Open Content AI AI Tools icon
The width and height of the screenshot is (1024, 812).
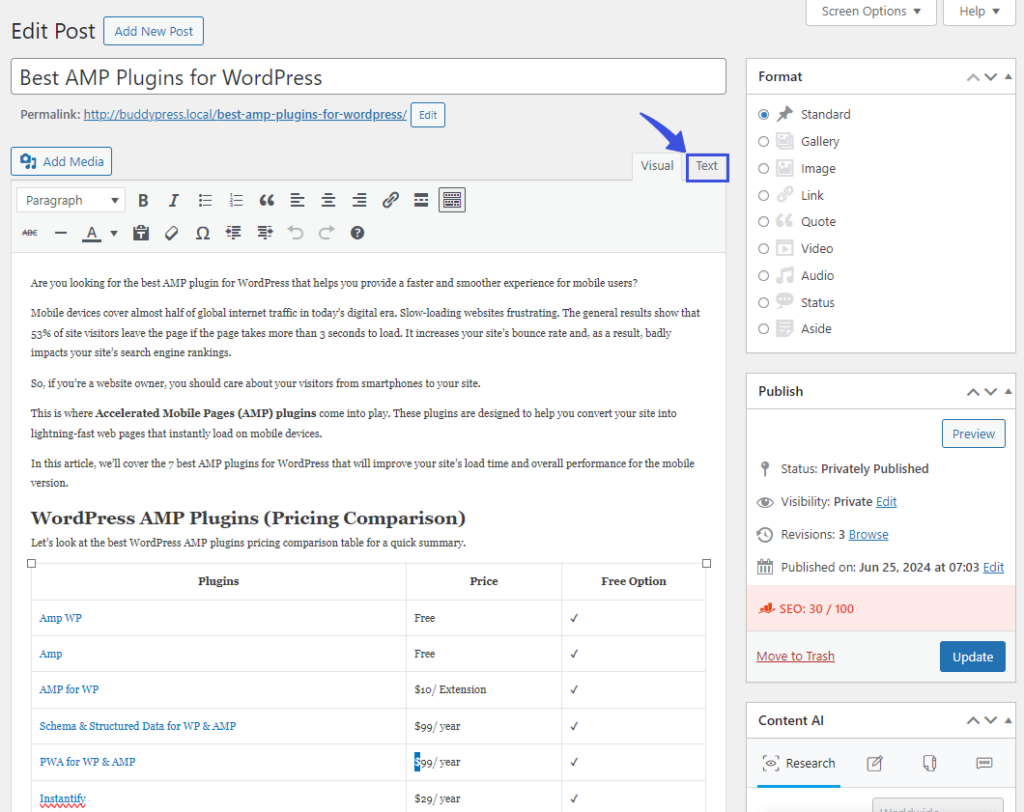pyautogui.click(x=929, y=763)
